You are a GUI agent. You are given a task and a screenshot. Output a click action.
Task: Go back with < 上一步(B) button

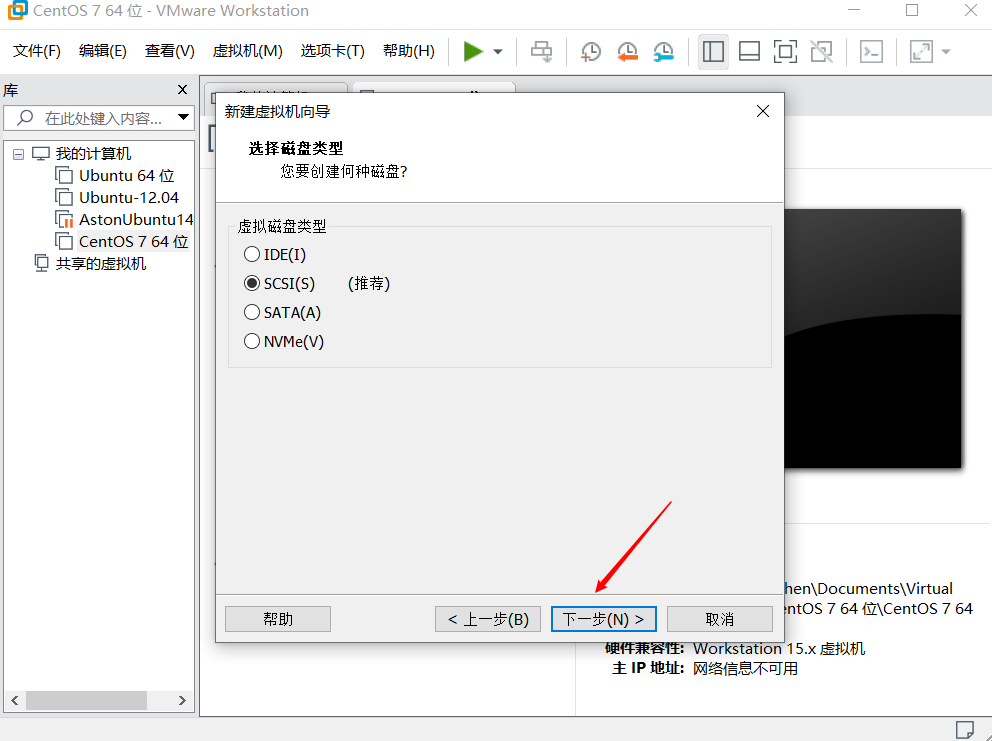[x=488, y=619]
